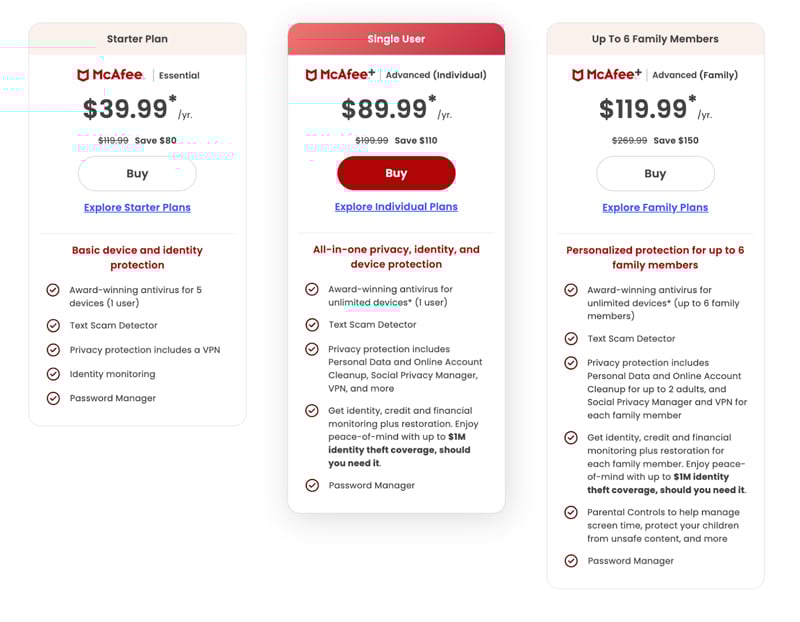Select the red Single User header

(396, 39)
